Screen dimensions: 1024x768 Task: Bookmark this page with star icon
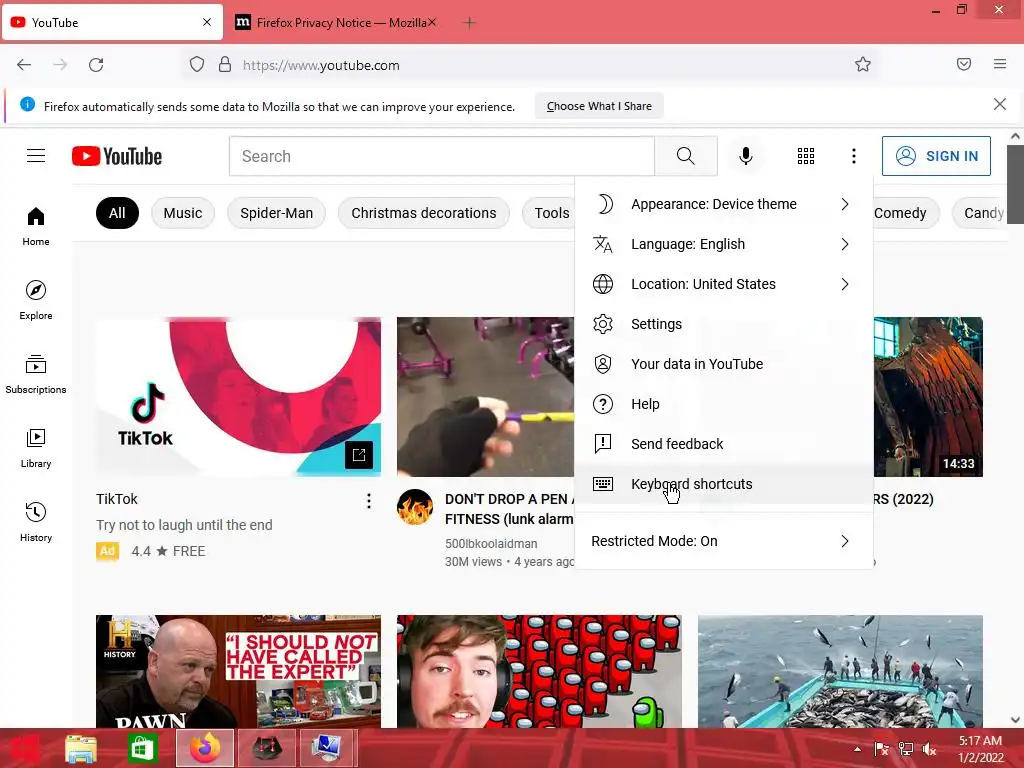pyautogui.click(x=863, y=65)
